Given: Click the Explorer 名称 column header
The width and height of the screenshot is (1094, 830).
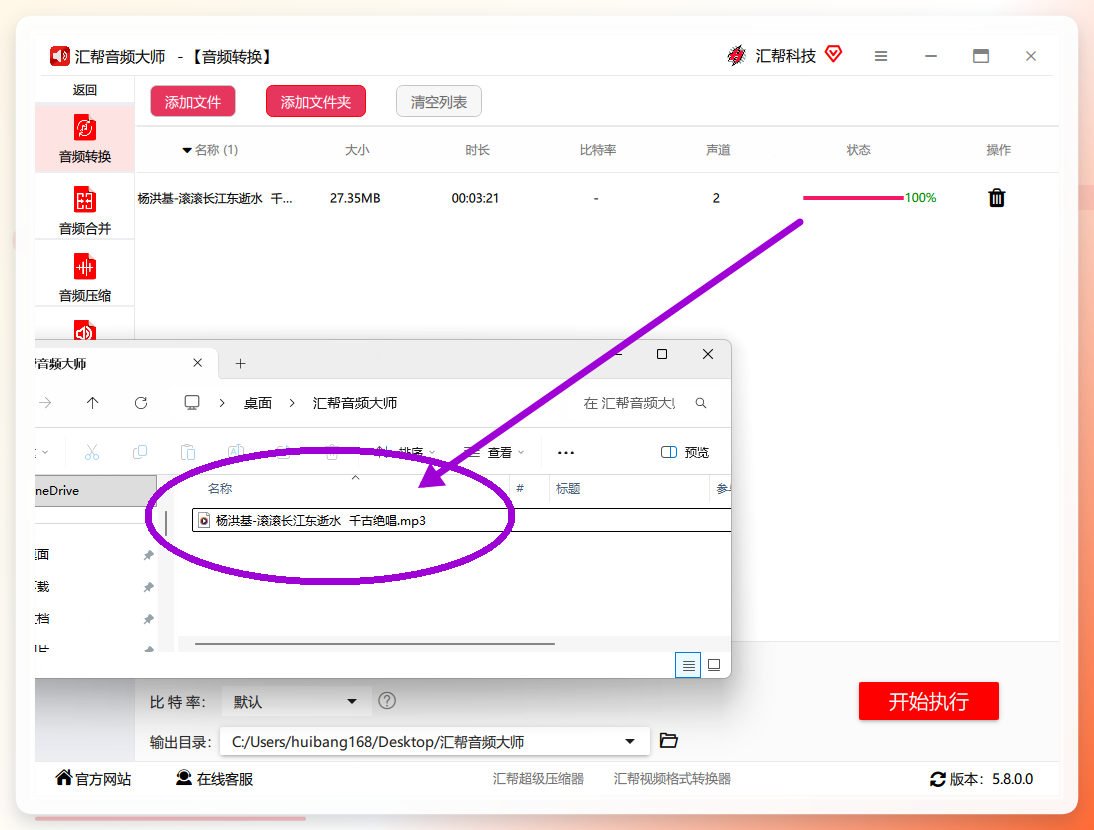Looking at the screenshot, I should [x=220, y=489].
